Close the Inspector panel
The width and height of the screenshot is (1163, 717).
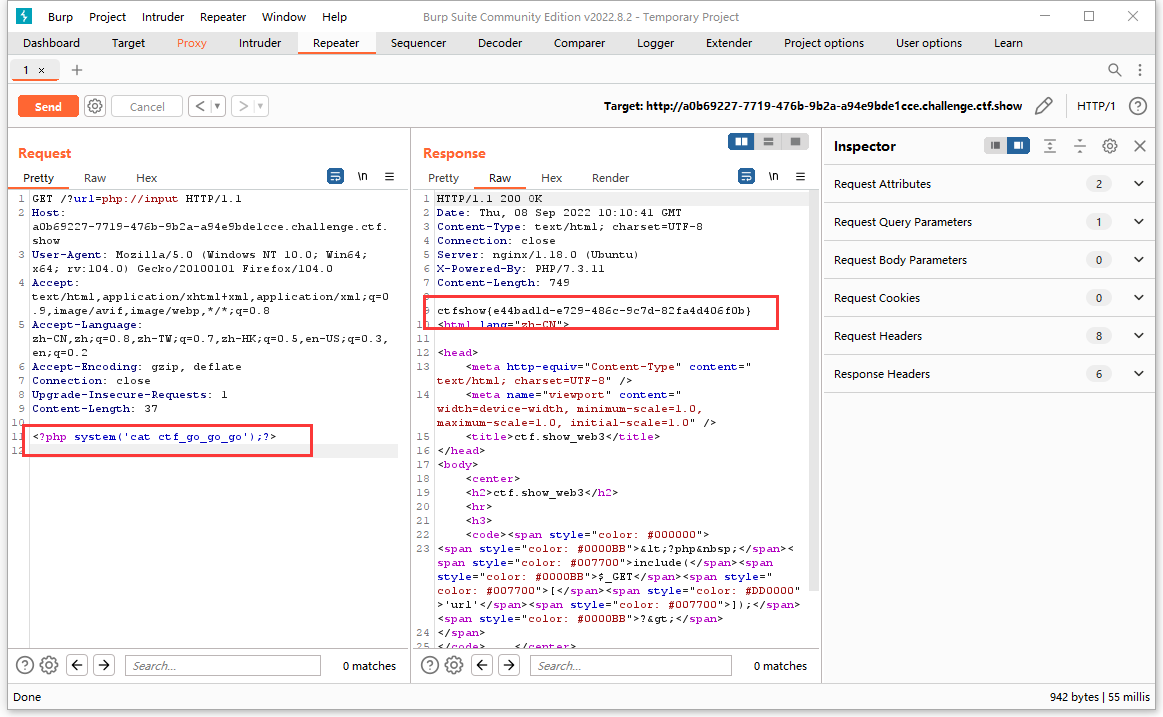[1140, 146]
